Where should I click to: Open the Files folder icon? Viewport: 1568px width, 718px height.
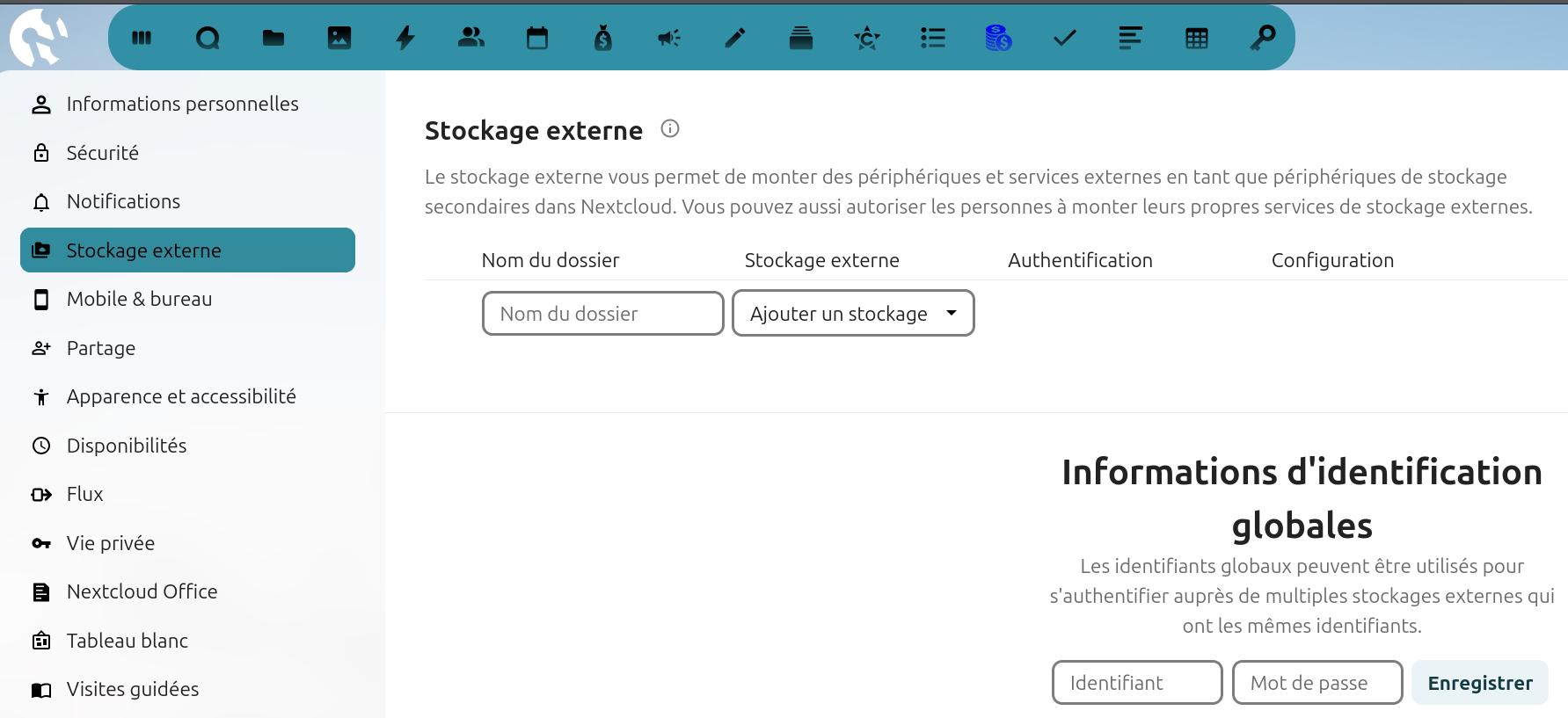tap(273, 38)
